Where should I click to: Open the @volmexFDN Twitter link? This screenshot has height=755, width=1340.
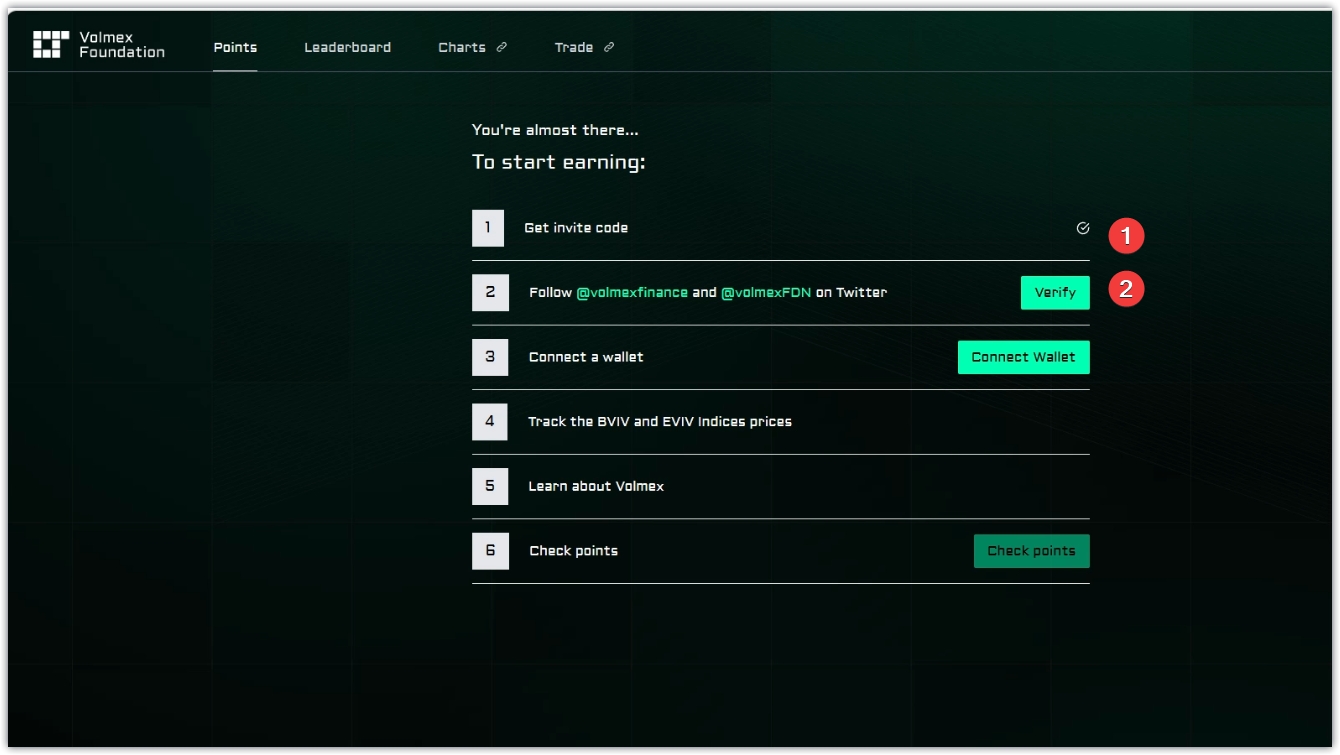pos(766,293)
